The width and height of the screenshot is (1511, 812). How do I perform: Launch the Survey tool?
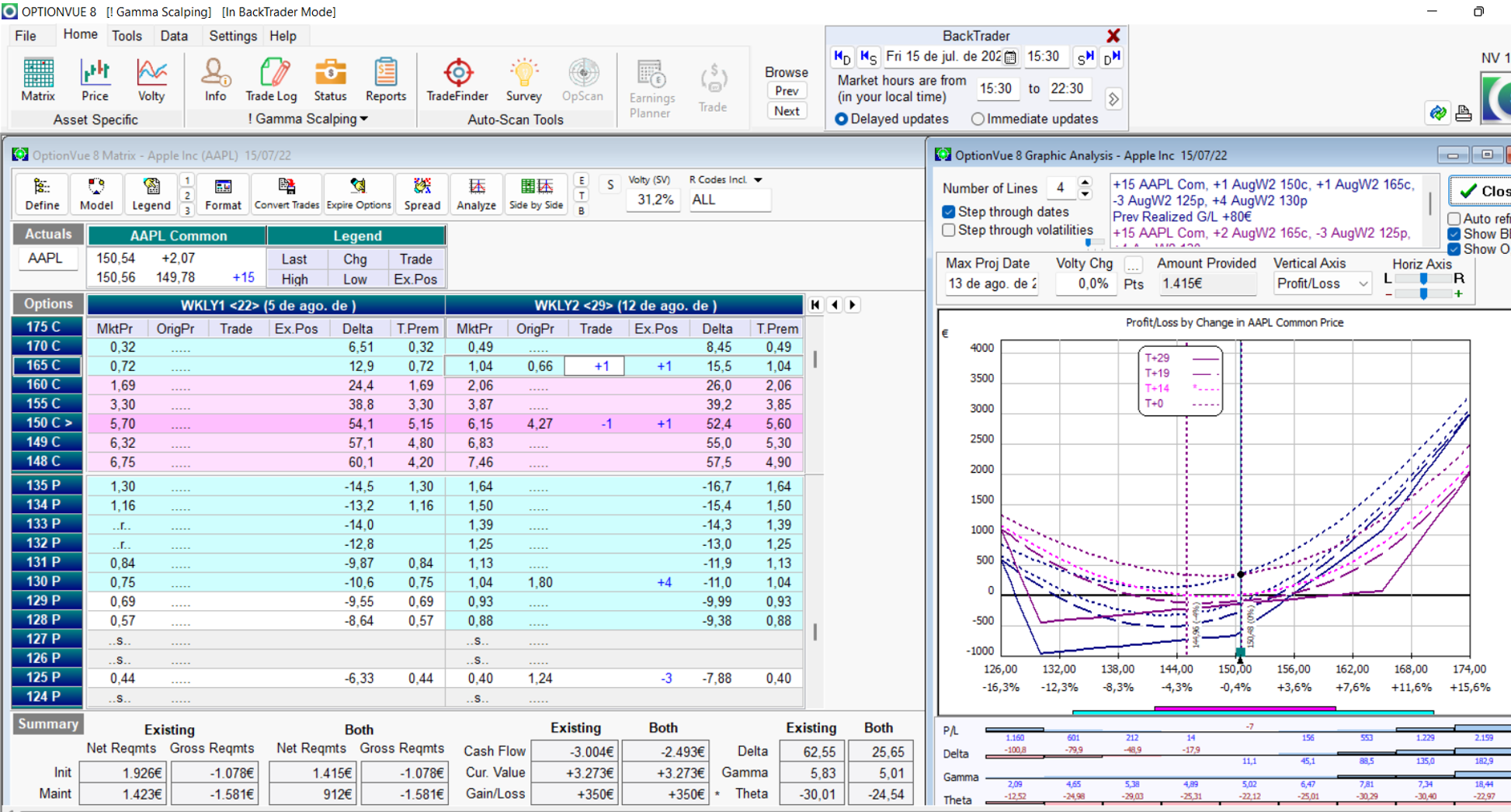523,80
